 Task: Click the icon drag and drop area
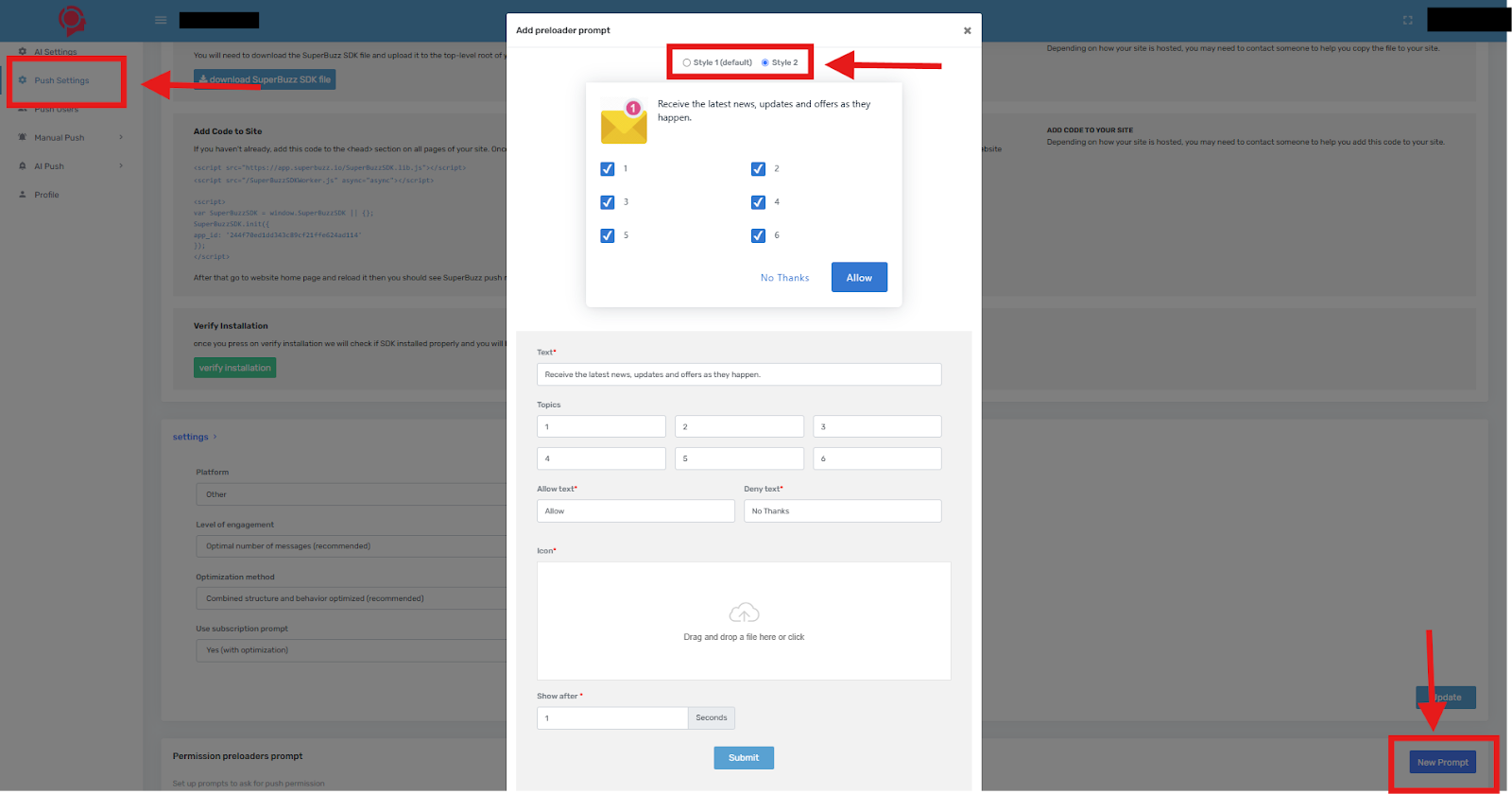coord(744,621)
